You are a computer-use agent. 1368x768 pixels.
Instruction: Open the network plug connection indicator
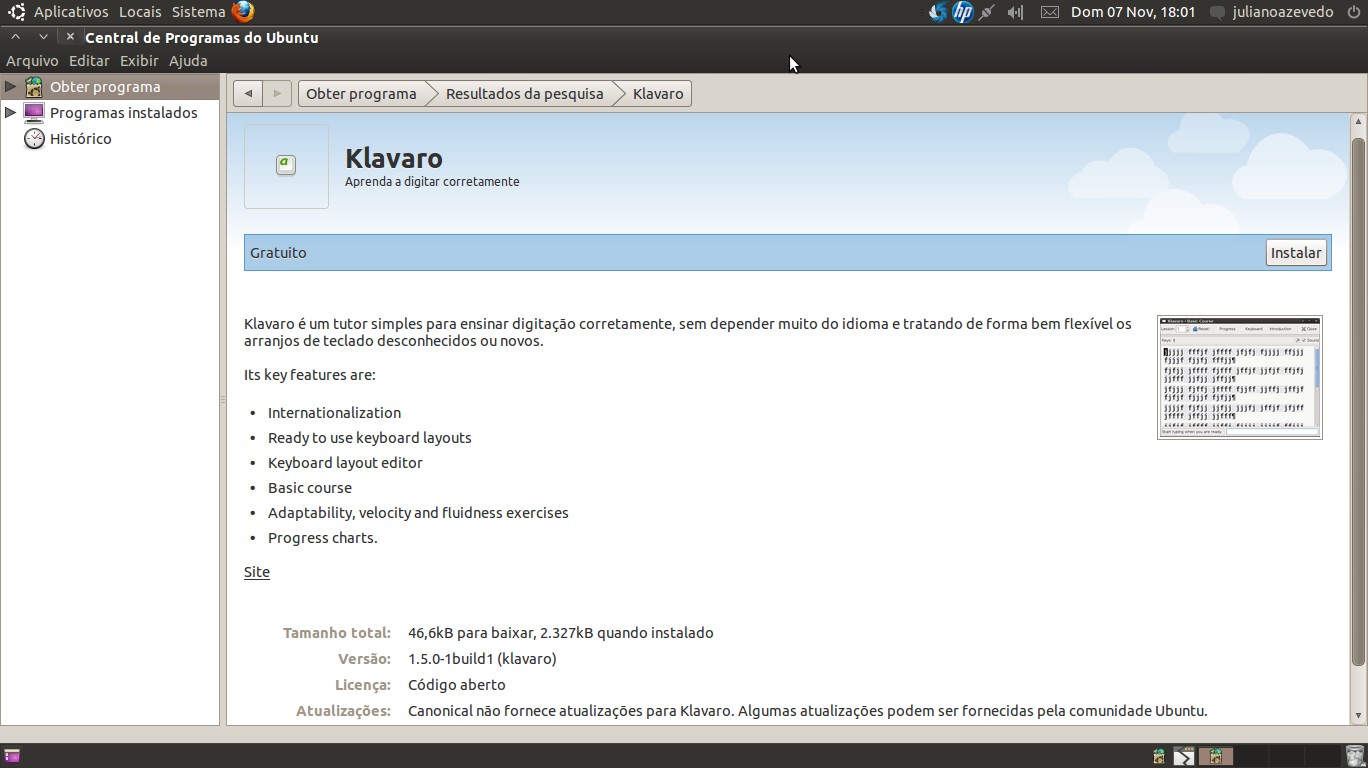(x=988, y=12)
